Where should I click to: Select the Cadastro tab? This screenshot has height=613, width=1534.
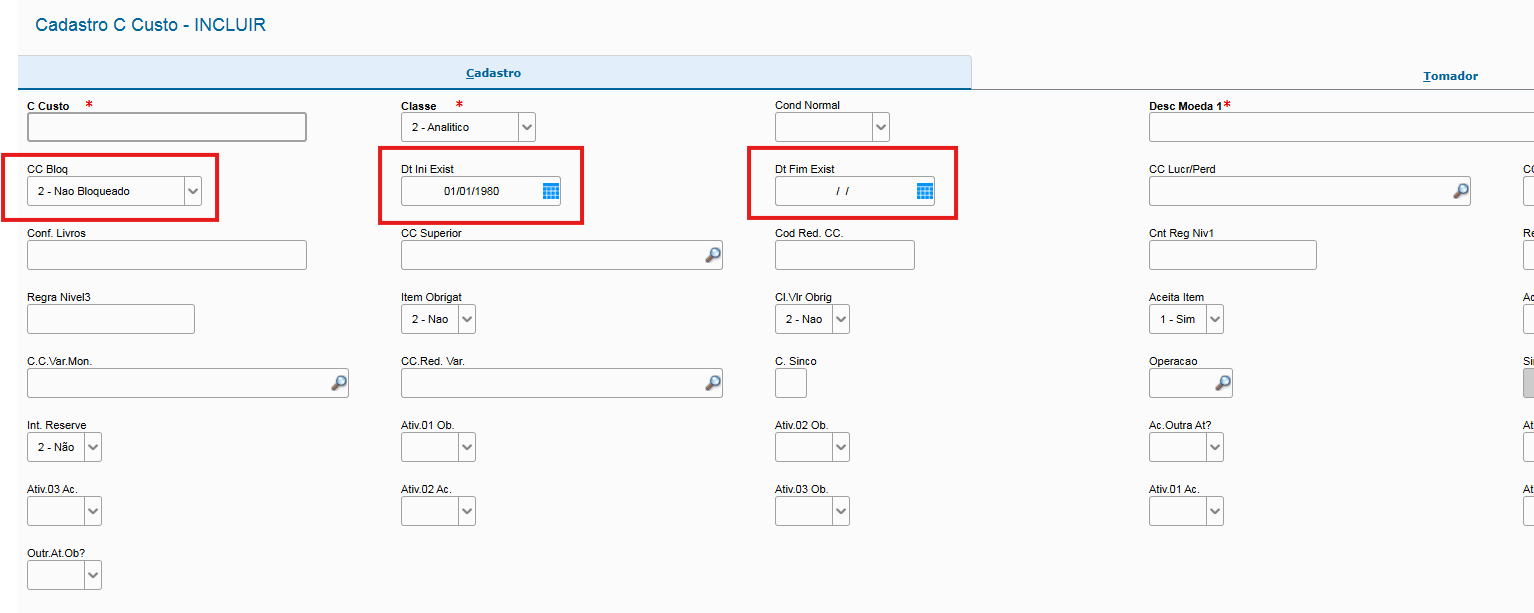pyautogui.click(x=494, y=73)
